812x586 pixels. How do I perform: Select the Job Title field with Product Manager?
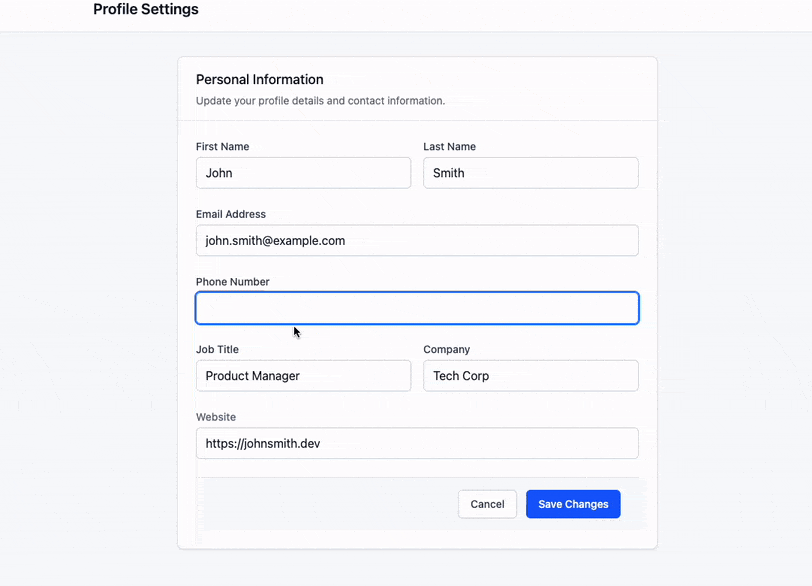303,376
